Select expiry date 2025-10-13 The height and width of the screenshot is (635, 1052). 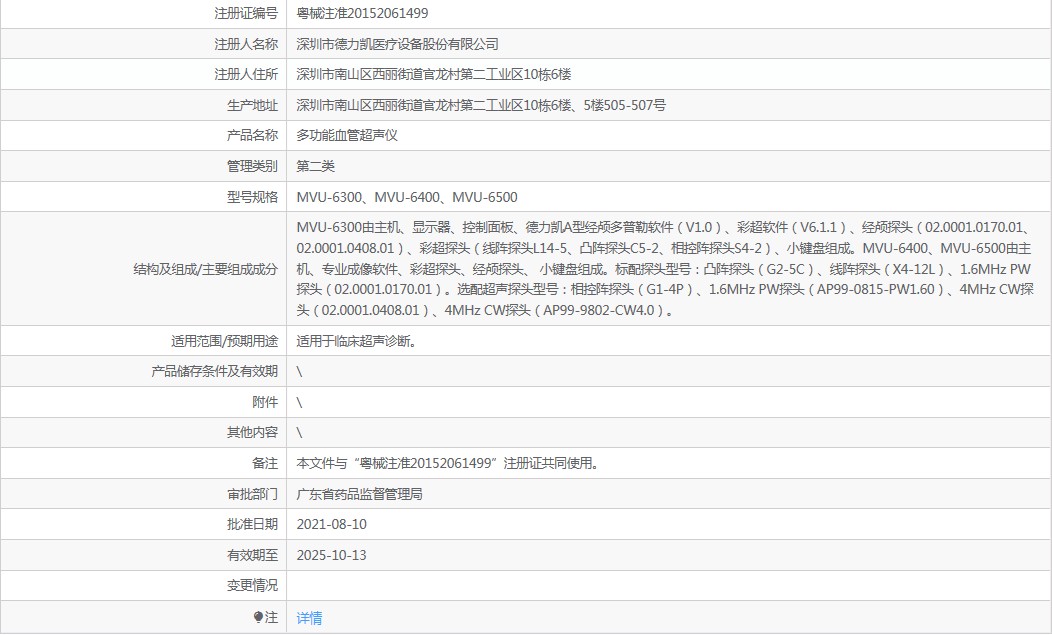(331, 555)
